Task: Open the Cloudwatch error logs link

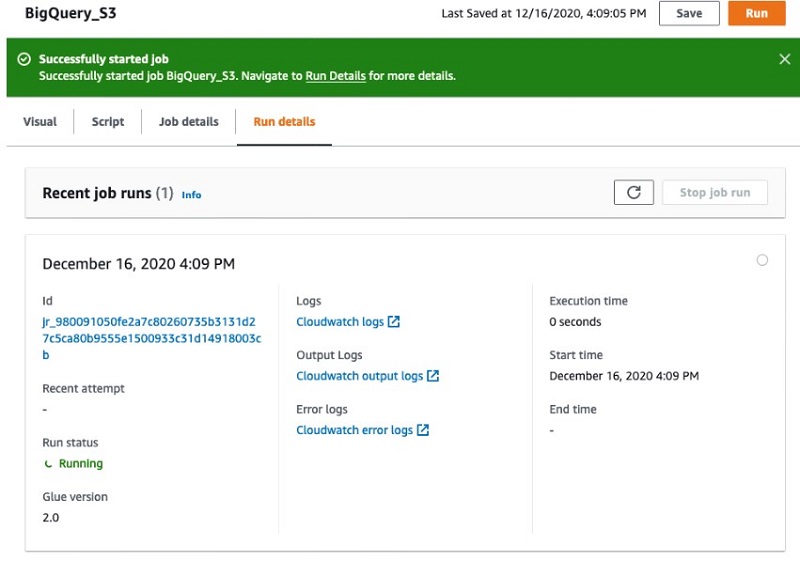Action: 354,430
